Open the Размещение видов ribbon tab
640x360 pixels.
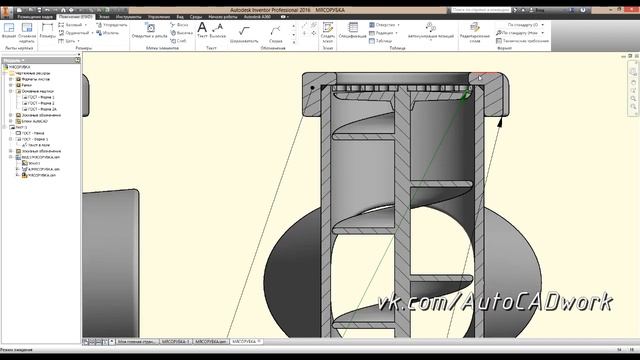[x=35, y=17]
